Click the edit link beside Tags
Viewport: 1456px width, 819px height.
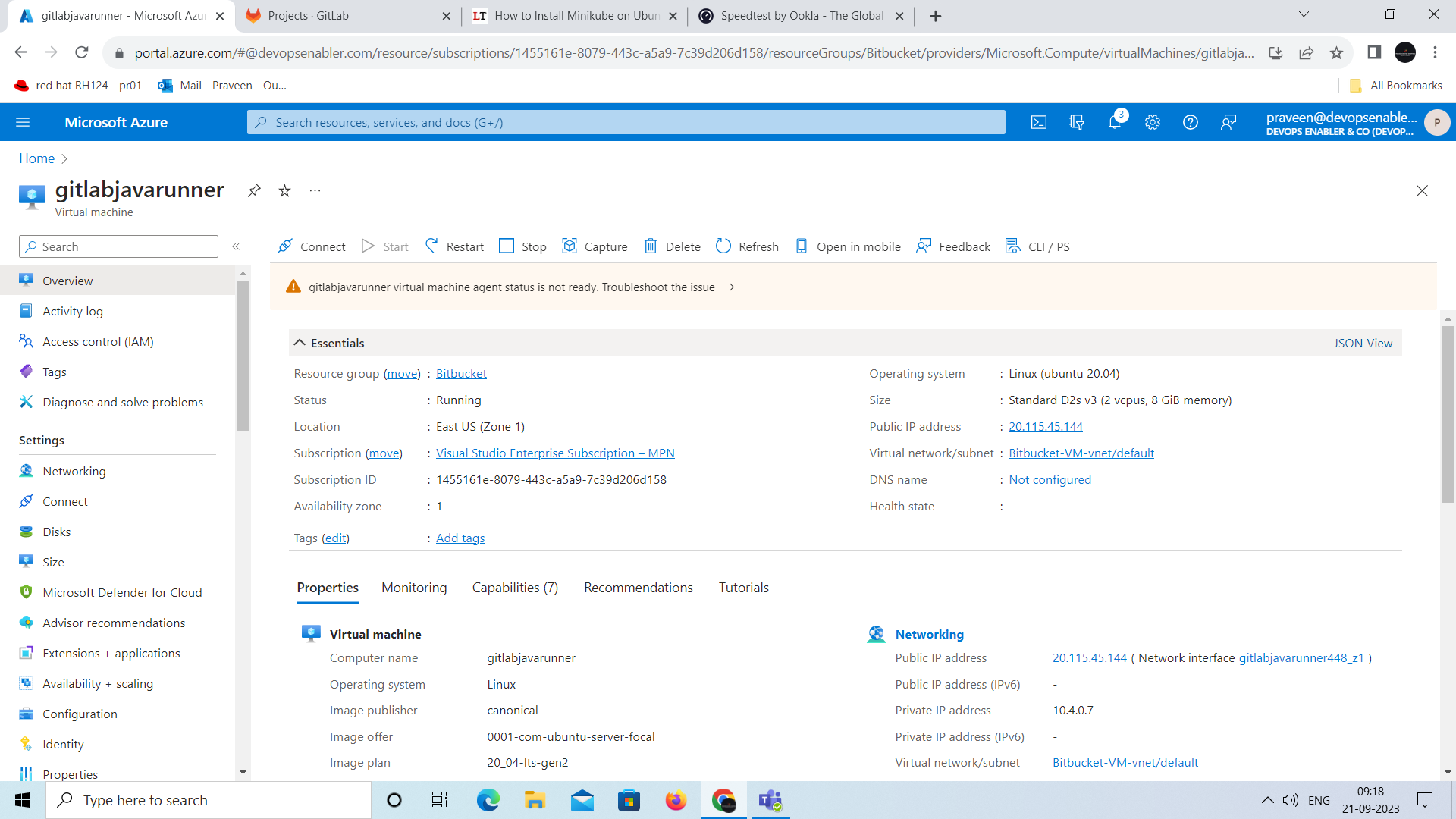coord(335,538)
